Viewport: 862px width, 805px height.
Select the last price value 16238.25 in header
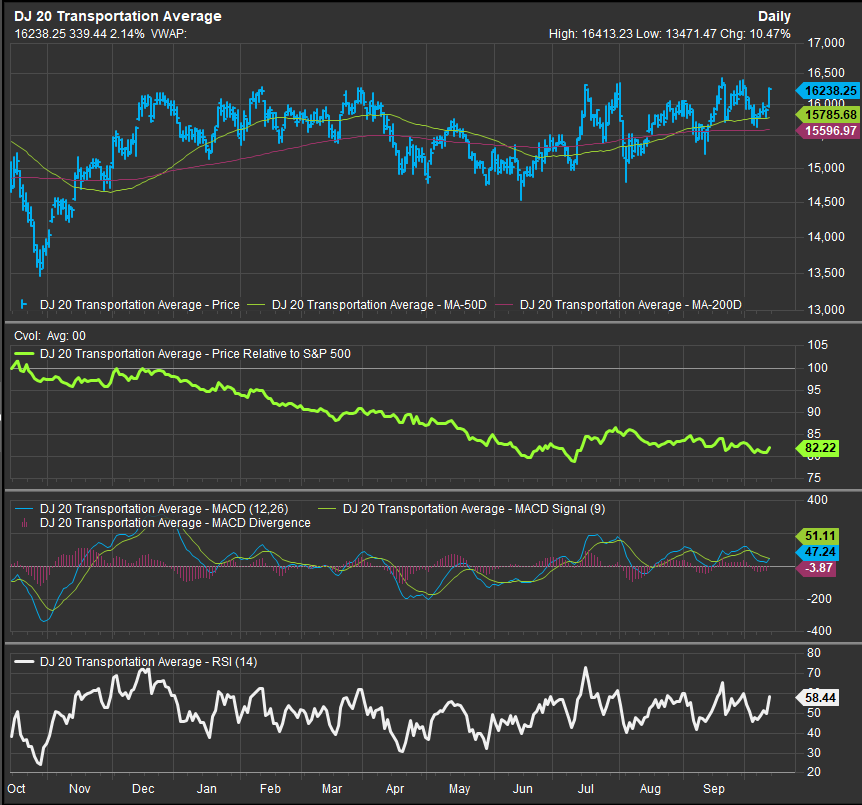tap(40, 34)
